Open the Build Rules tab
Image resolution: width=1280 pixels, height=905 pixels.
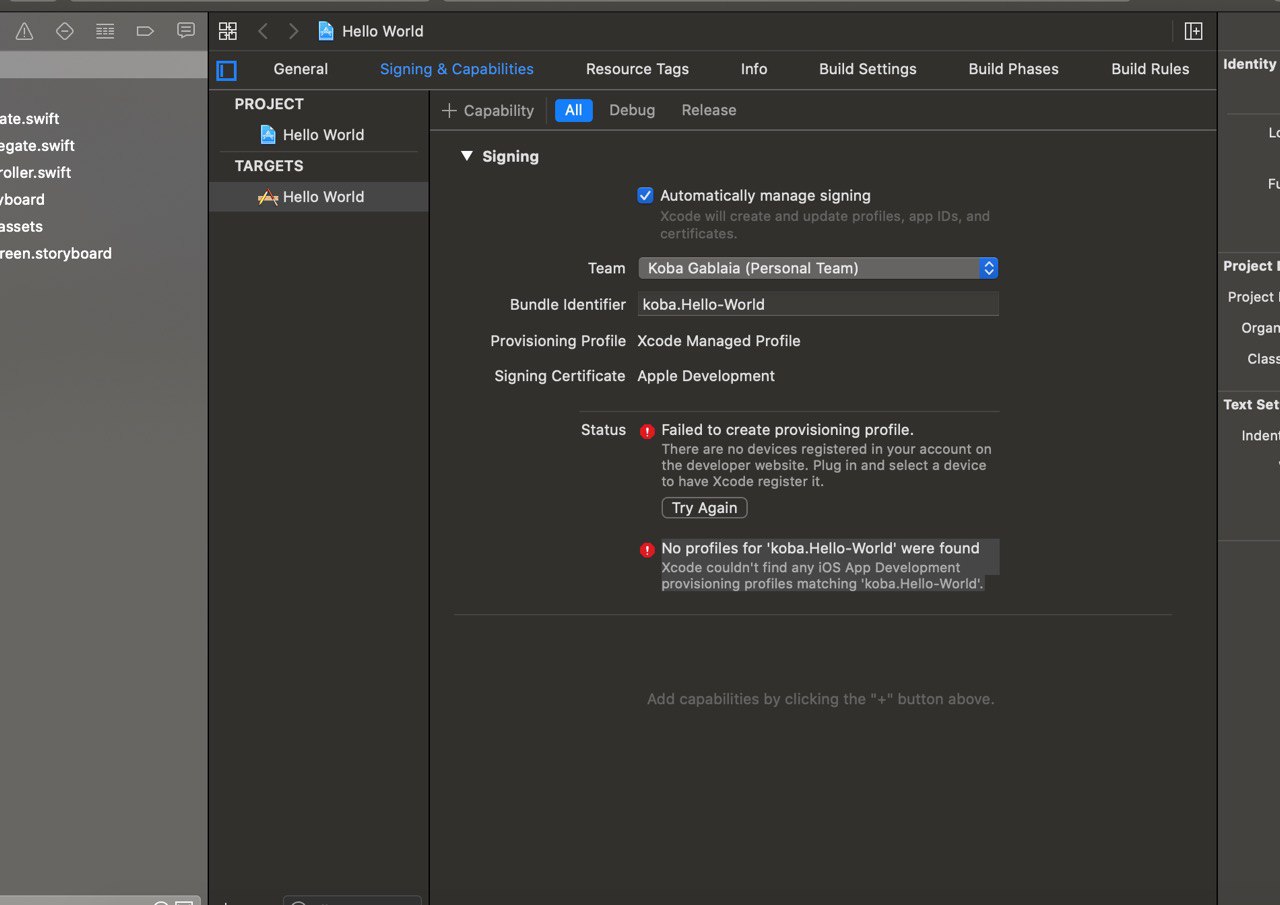1150,69
